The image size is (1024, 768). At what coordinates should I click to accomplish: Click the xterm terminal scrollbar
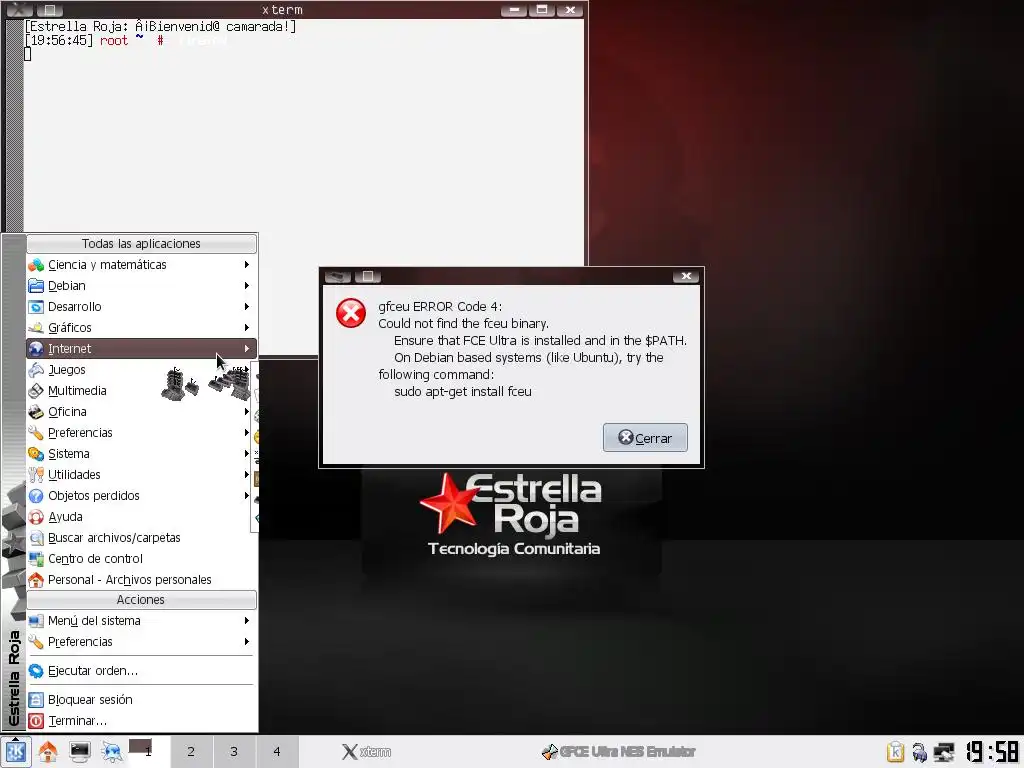click(14, 124)
